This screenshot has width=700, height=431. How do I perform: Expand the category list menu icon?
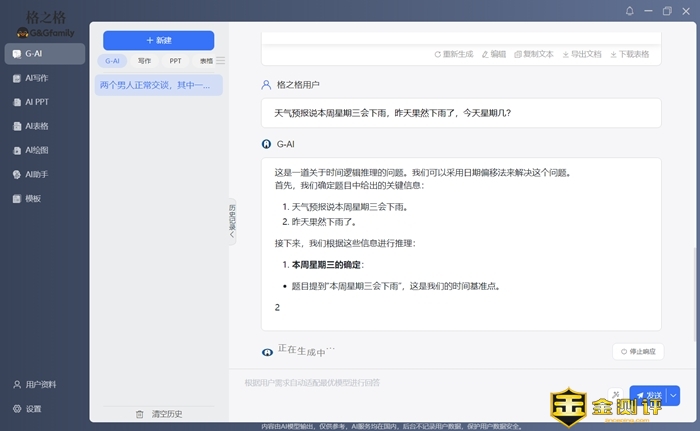click(x=221, y=61)
